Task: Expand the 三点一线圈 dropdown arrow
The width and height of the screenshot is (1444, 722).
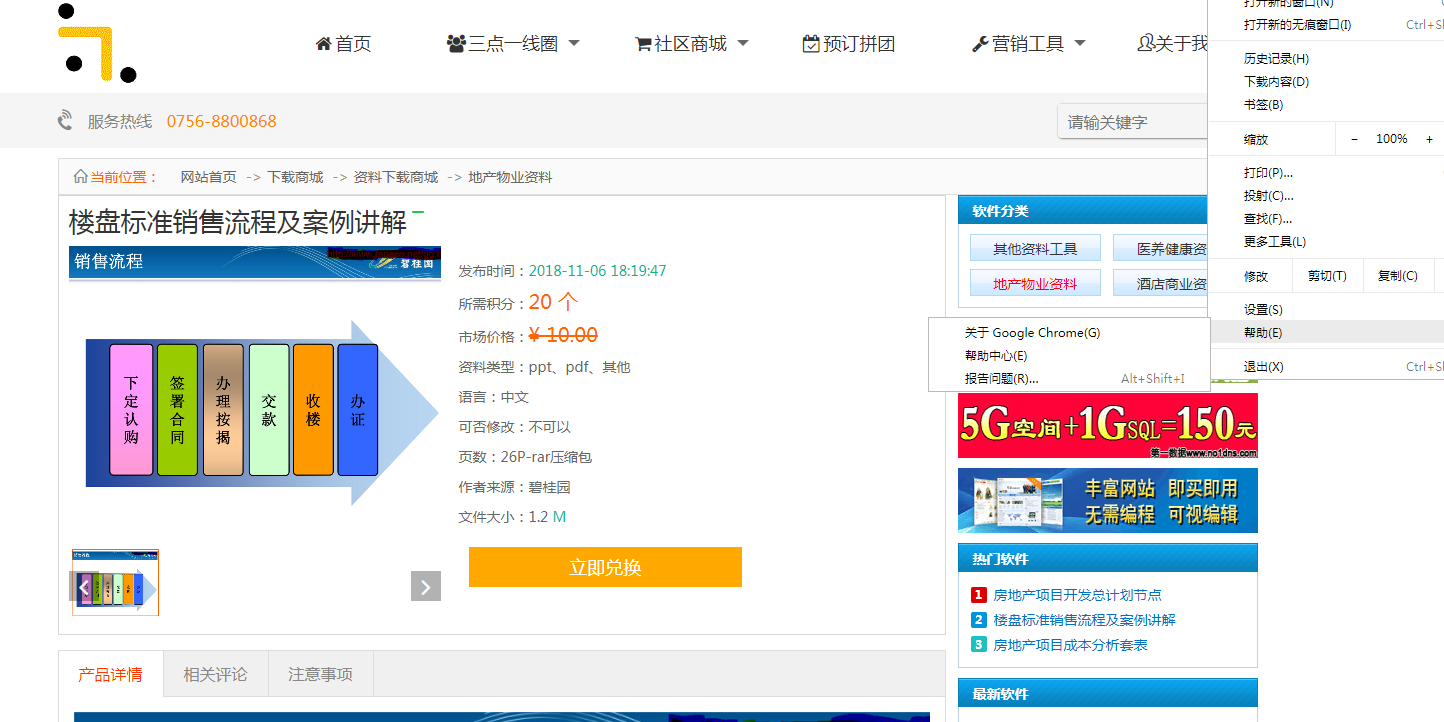Action: pos(574,44)
